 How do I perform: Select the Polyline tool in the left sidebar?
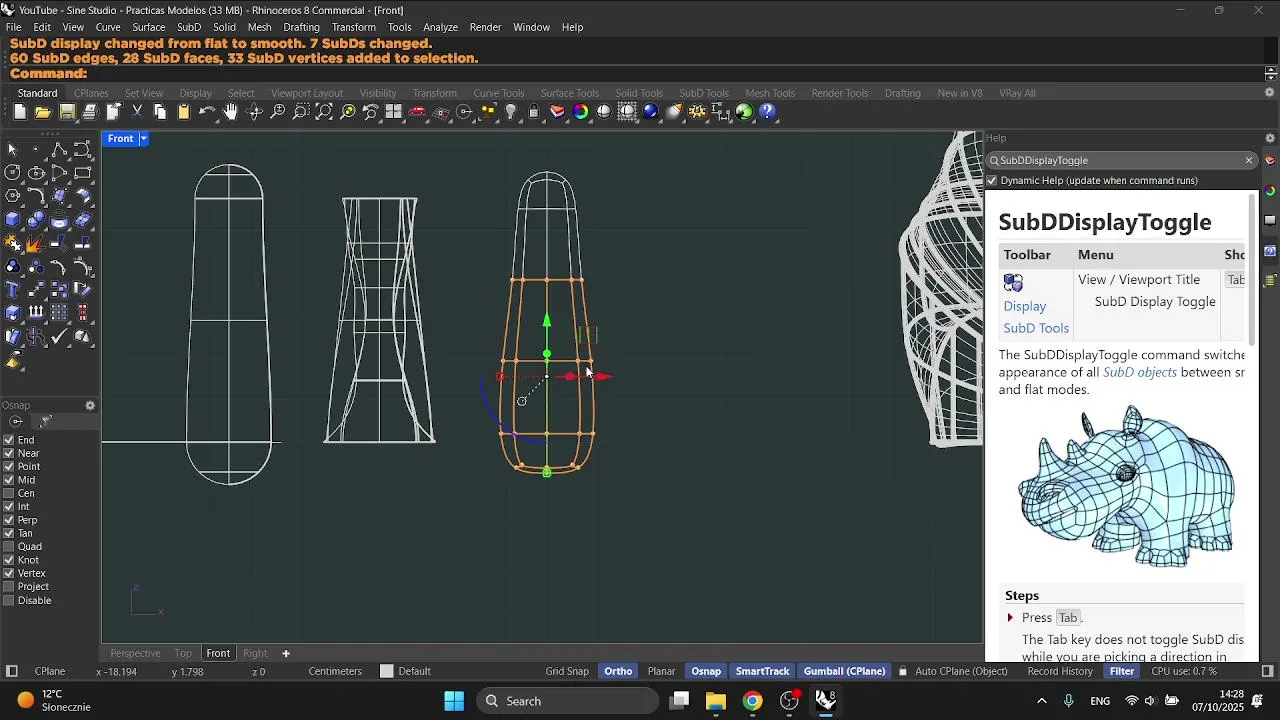click(x=59, y=149)
